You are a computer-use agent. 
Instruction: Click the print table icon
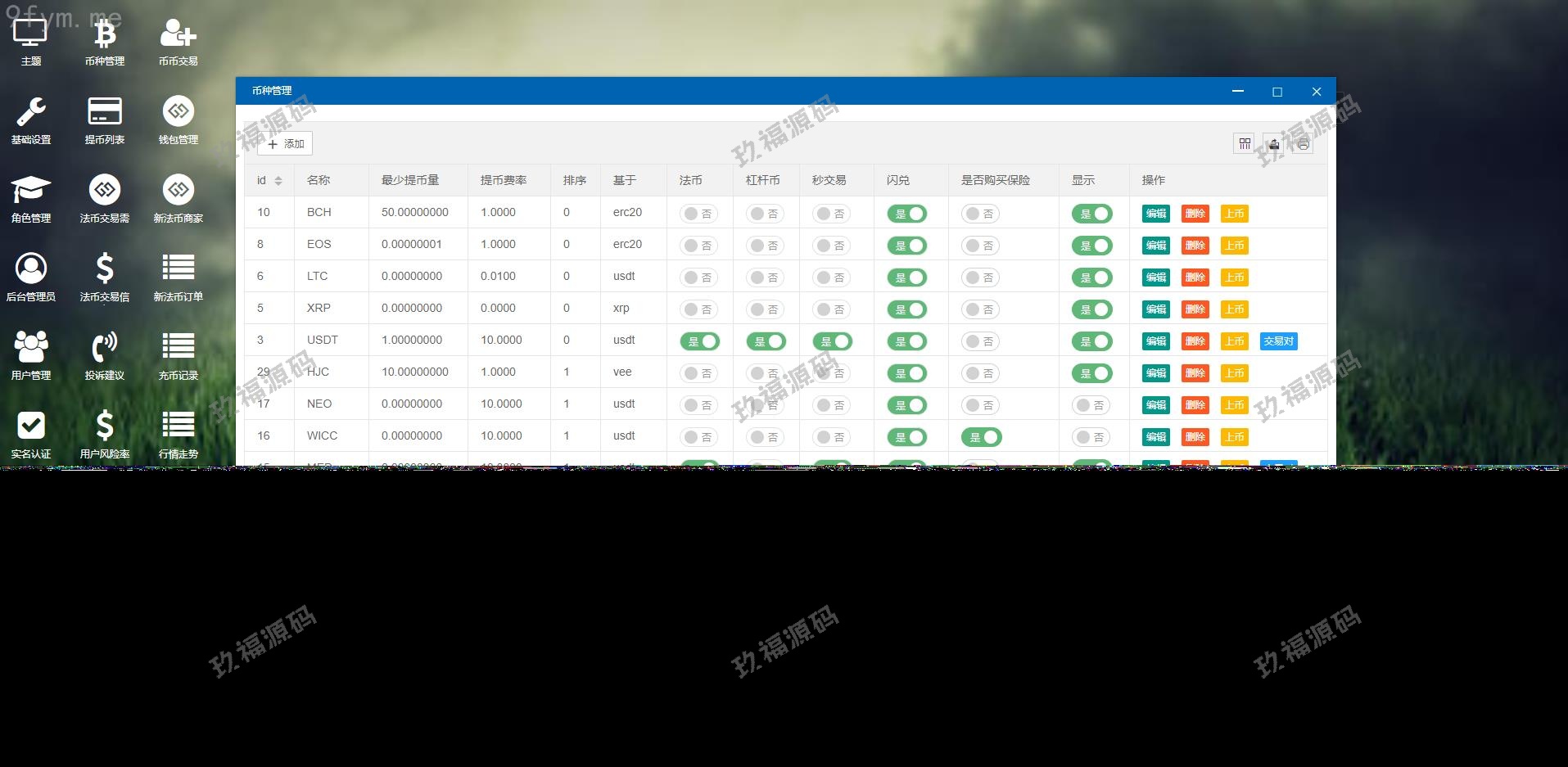(1304, 144)
